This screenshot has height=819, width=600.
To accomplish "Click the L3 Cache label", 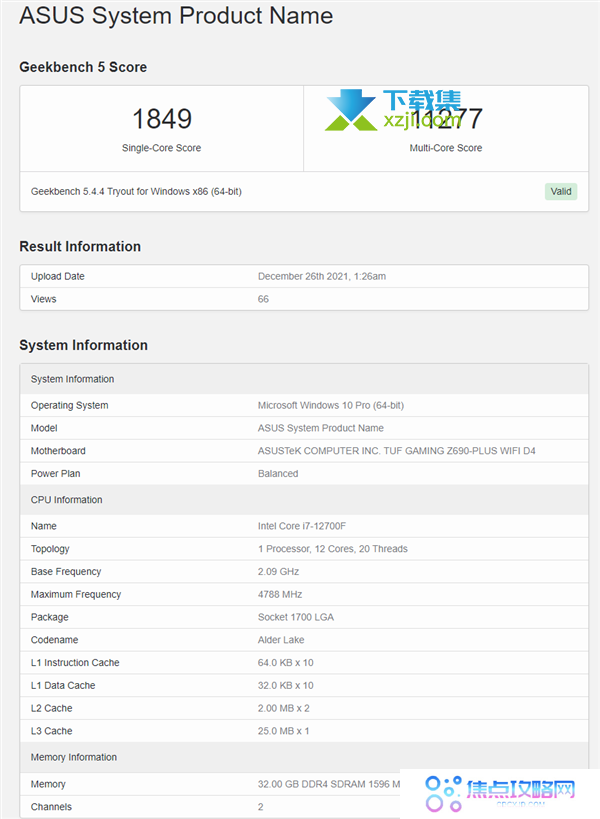I will click(x=52, y=731).
